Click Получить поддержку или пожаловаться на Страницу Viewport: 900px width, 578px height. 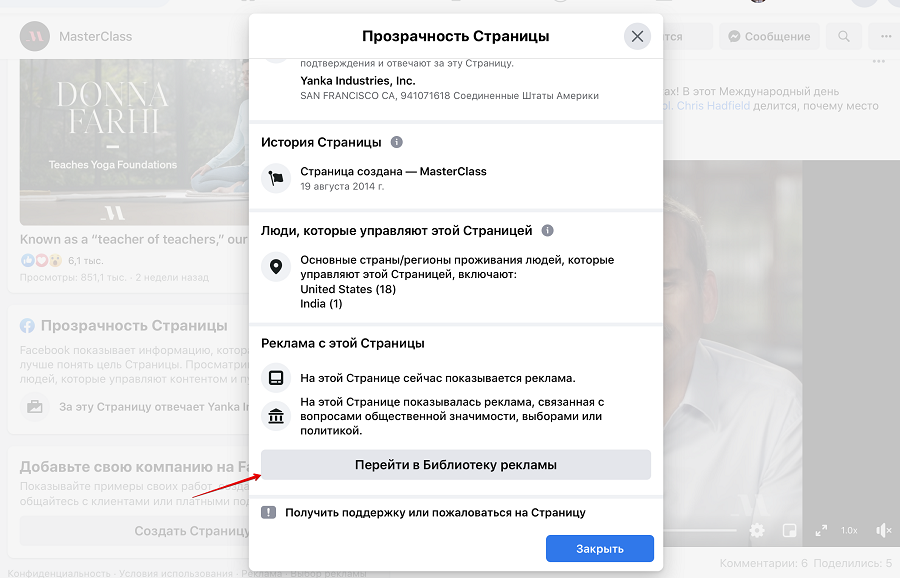point(435,513)
